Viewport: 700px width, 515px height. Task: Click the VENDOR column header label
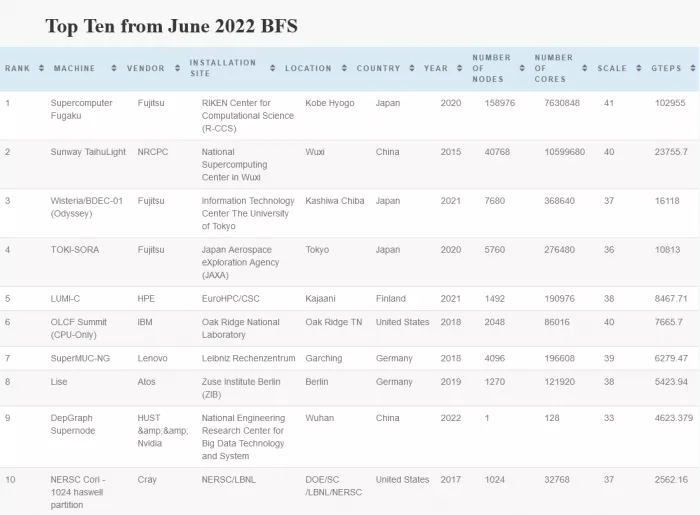tap(146, 68)
